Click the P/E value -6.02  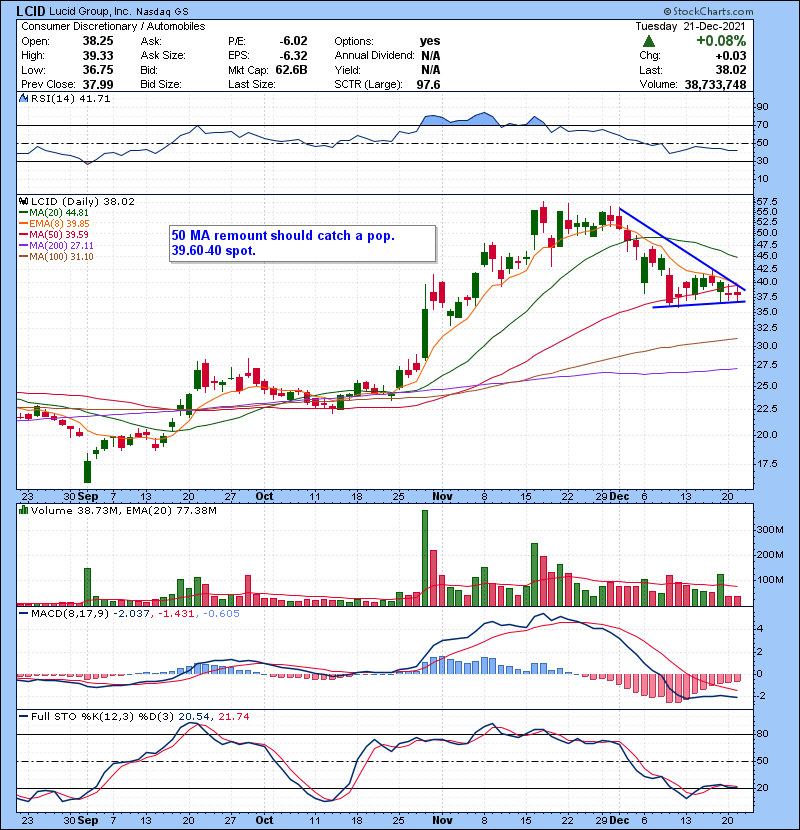(x=293, y=41)
